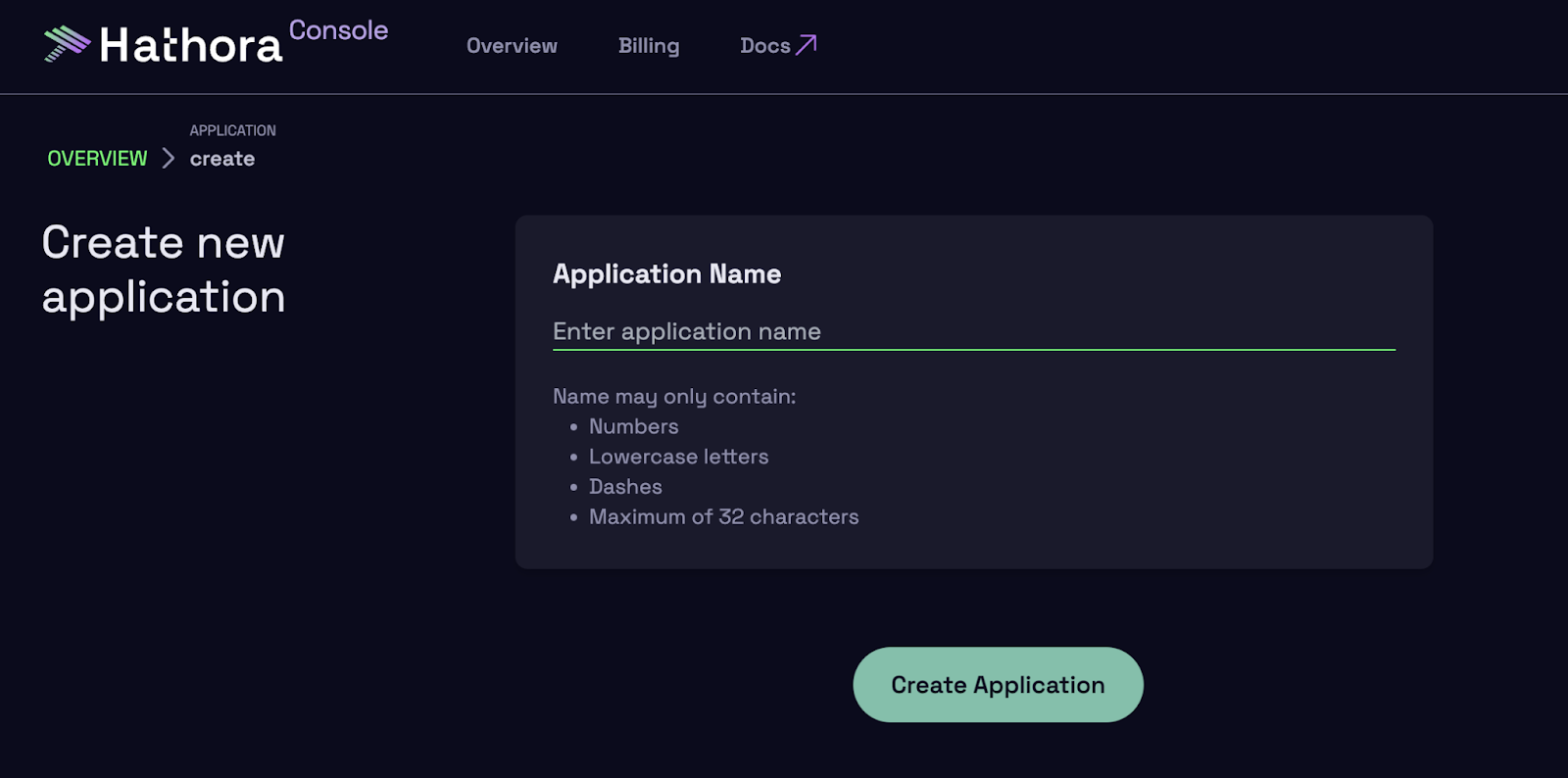Click the breadcrumb chevron separator
The height and width of the screenshot is (778, 1568).
pyautogui.click(x=169, y=159)
